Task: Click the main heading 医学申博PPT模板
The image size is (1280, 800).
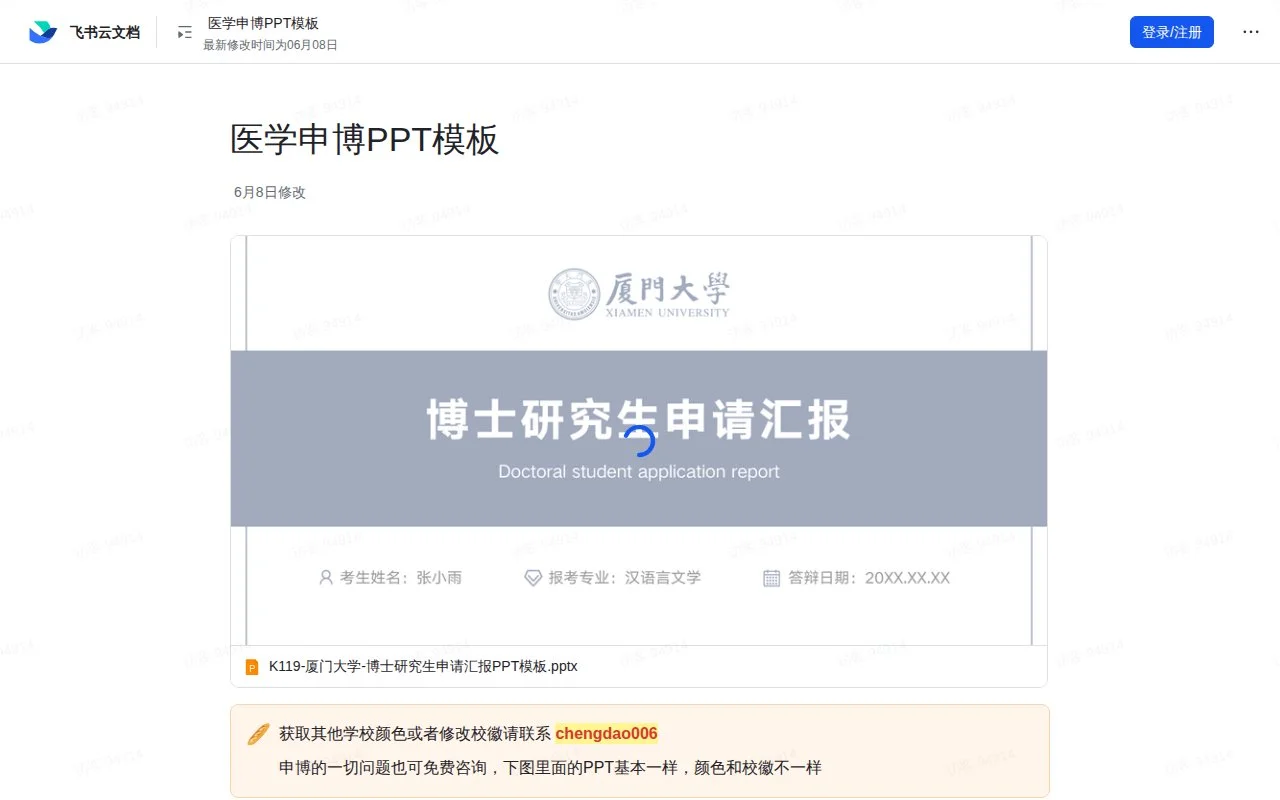Action: pyautogui.click(x=365, y=140)
